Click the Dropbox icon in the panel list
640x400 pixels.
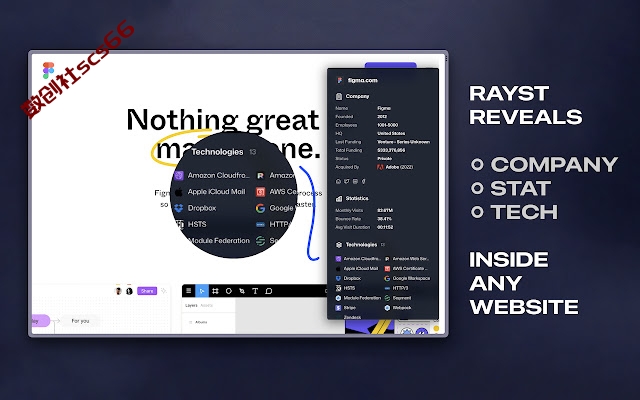pyautogui.click(x=338, y=278)
